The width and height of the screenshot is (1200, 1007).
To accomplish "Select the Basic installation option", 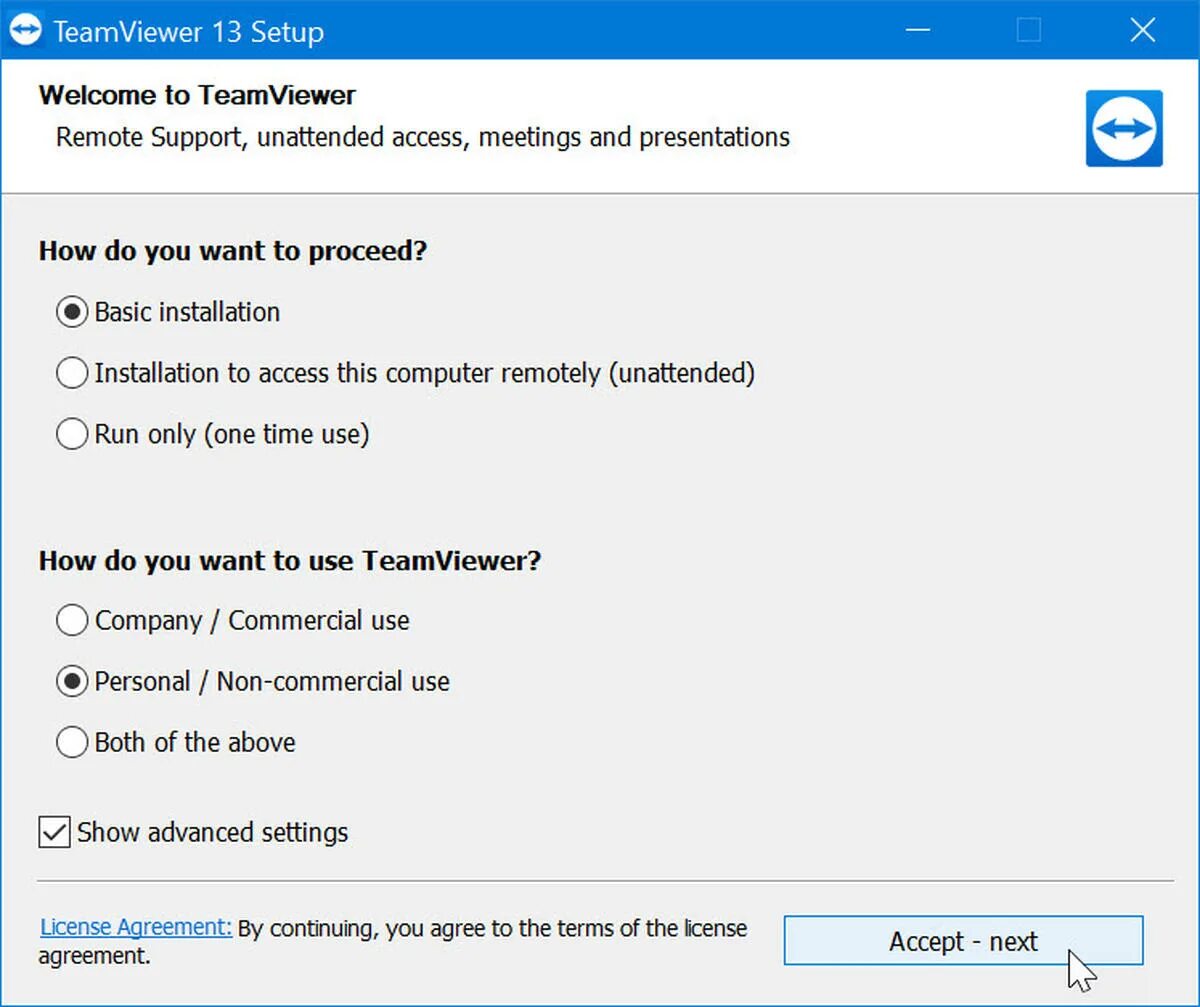I will pyautogui.click(x=72, y=312).
